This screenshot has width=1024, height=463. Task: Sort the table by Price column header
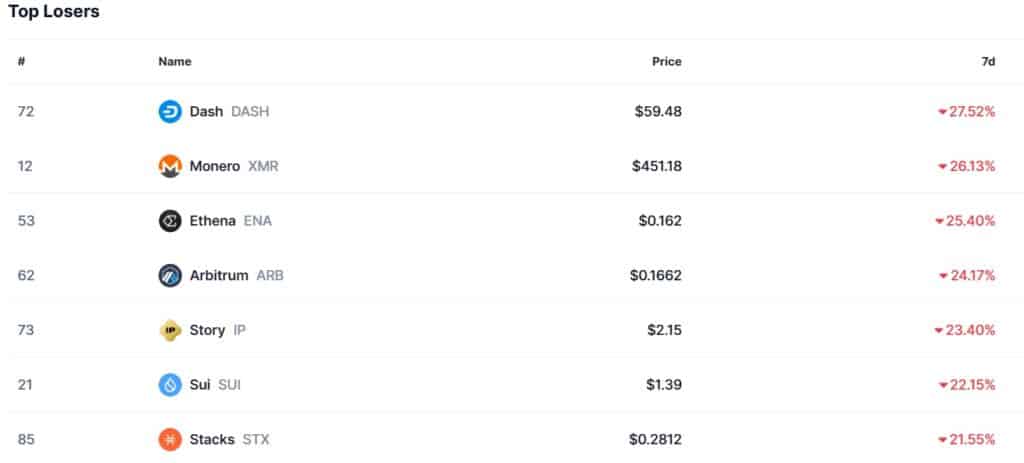coord(666,62)
